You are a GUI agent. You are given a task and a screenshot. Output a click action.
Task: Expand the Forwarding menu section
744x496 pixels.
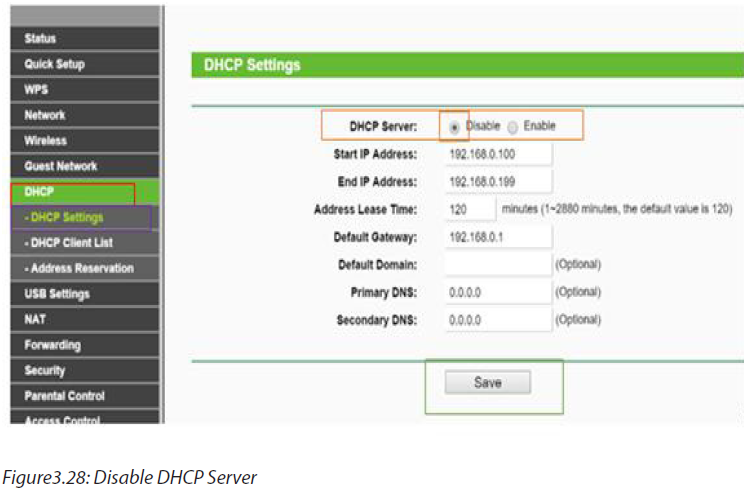click(x=85, y=345)
